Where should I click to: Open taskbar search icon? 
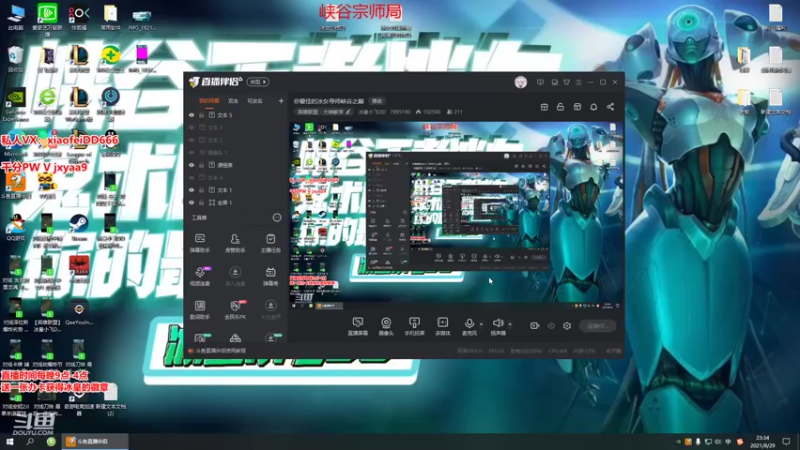30,442
